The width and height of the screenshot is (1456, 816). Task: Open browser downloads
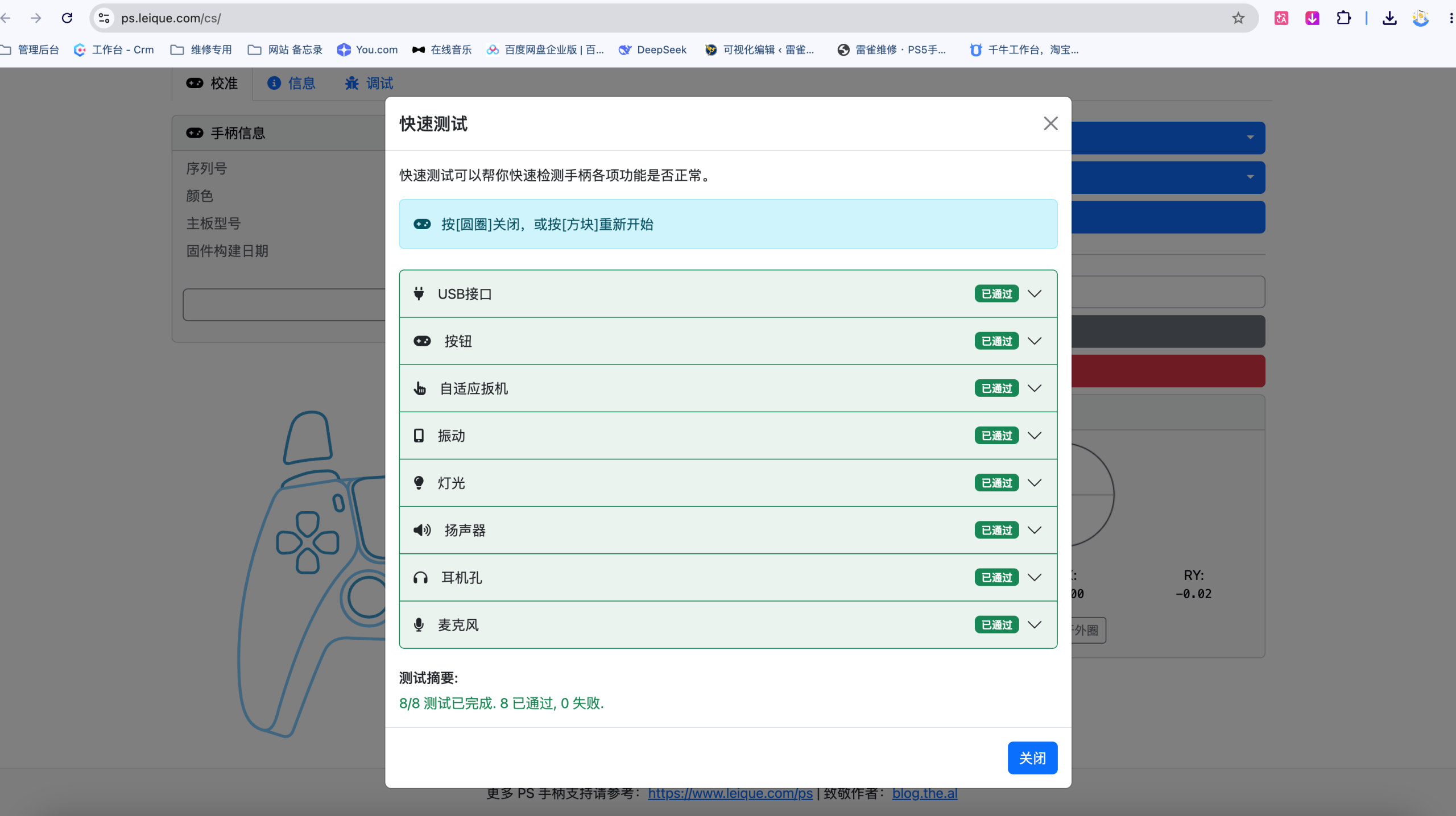coord(1389,18)
